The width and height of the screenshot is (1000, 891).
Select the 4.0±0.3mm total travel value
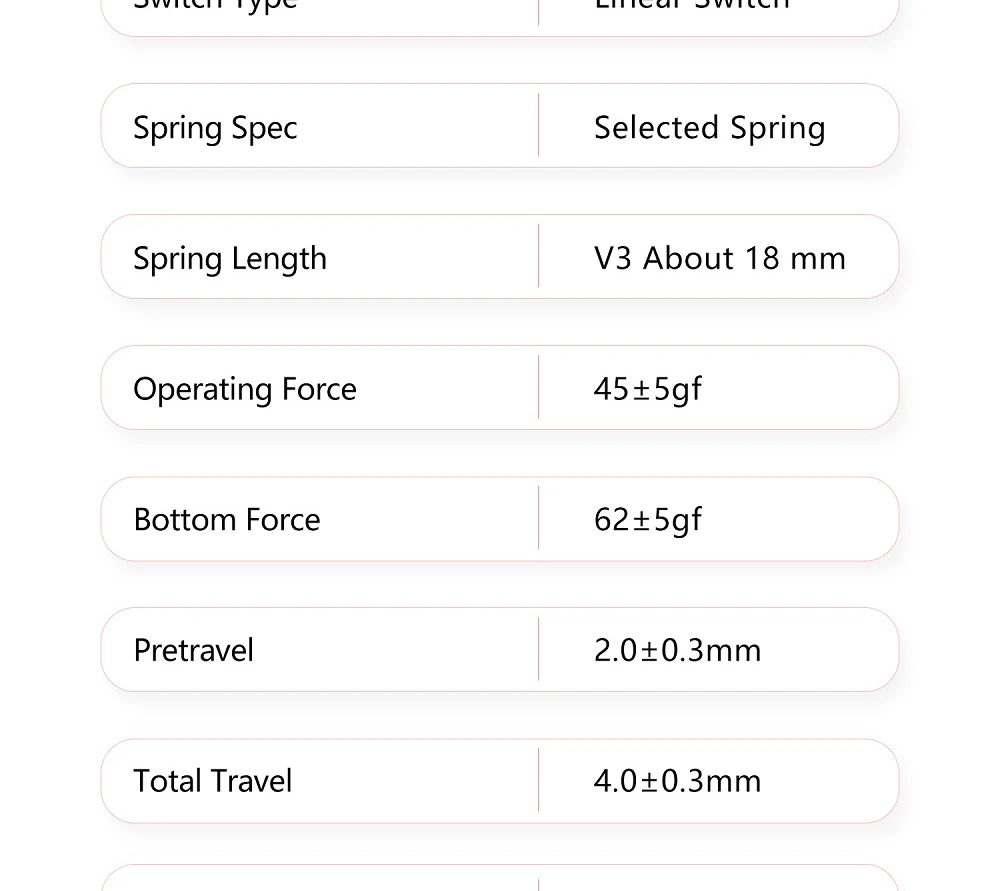click(677, 781)
